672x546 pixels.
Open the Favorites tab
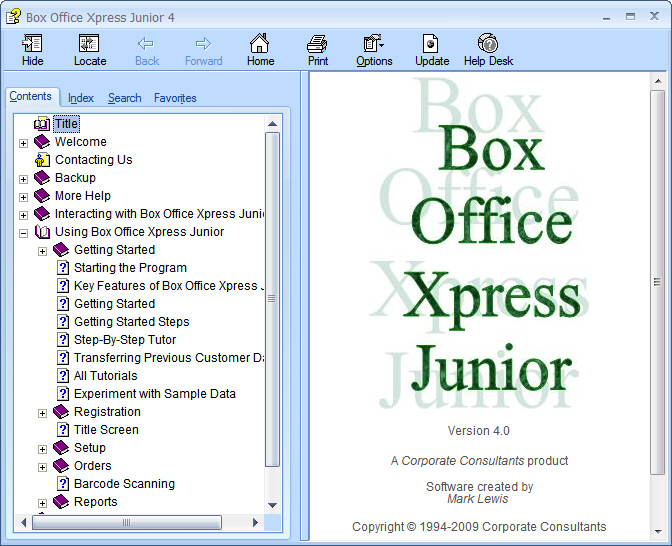(x=175, y=98)
